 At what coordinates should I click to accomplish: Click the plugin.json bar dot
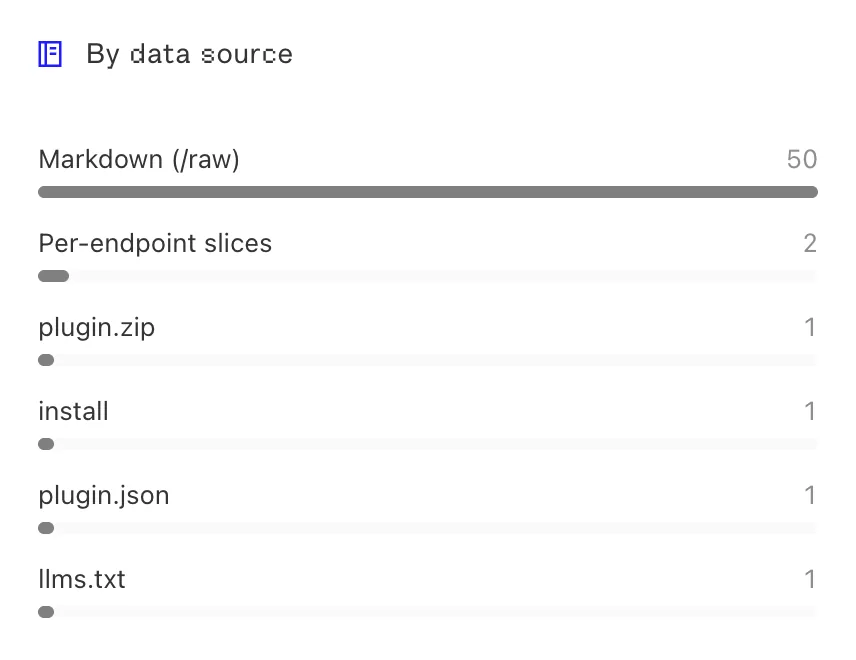(46, 528)
